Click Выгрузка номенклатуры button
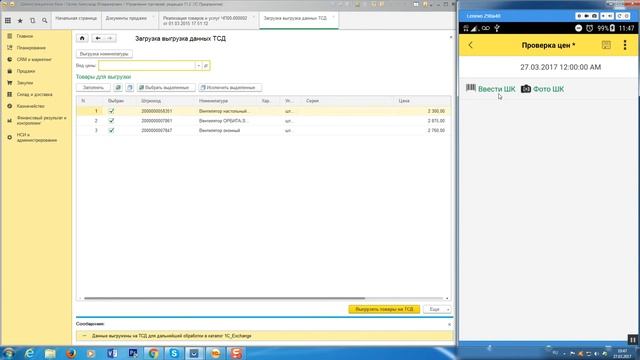The height and width of the screenshot is (360, 640). [x=104, y=54]
